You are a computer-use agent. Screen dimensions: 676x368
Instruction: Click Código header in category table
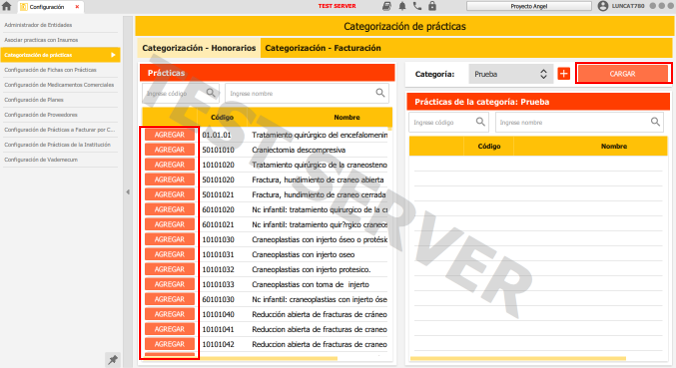pos(489,146)
